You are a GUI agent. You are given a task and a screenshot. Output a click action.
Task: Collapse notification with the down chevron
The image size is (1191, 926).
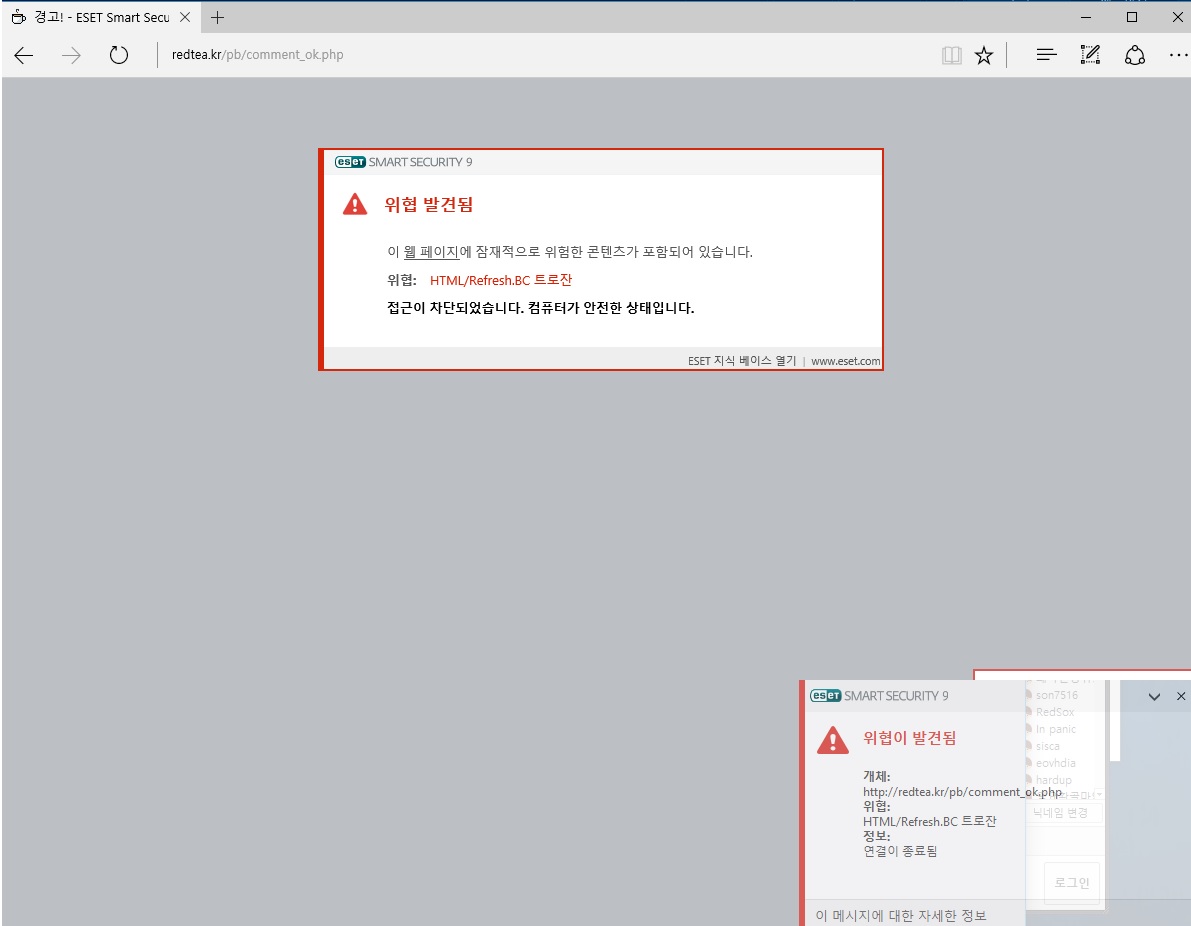tap(1154, 696)
